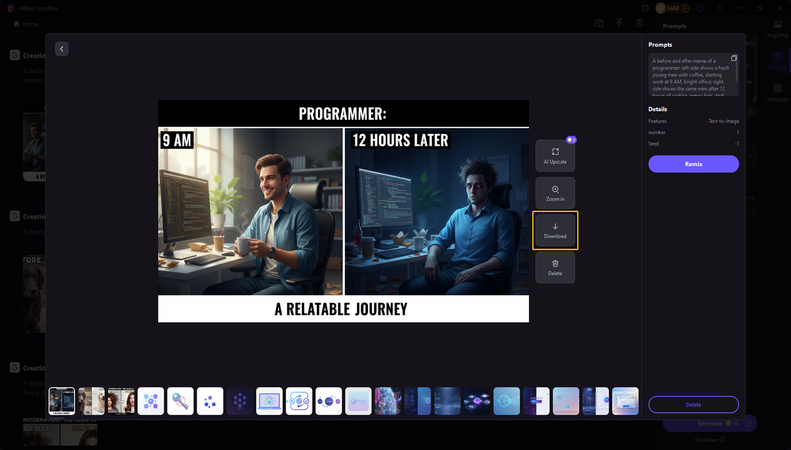This screenshot has width=791, height=450.
Task: Copy the prompt text with the copy icon
Action: click(734, 58)
